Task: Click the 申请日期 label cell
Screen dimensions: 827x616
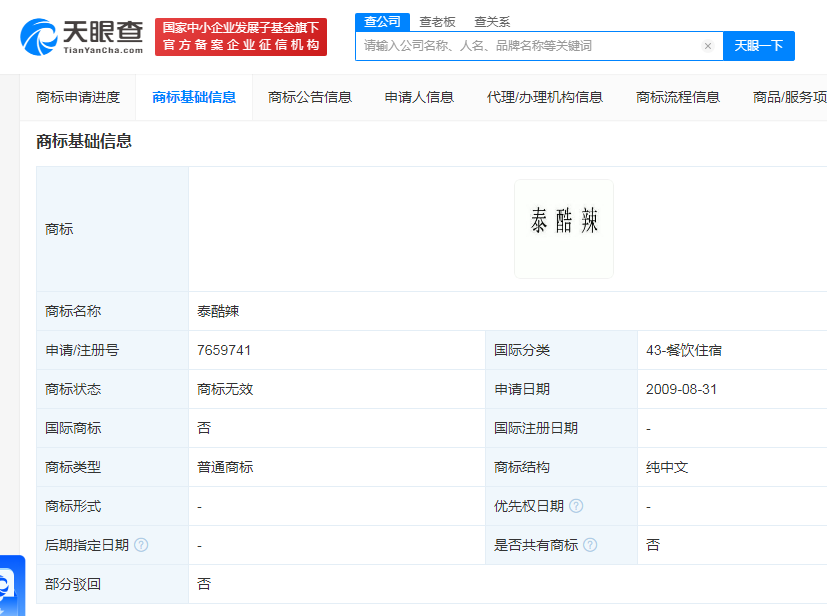Action: coord(561,389)
